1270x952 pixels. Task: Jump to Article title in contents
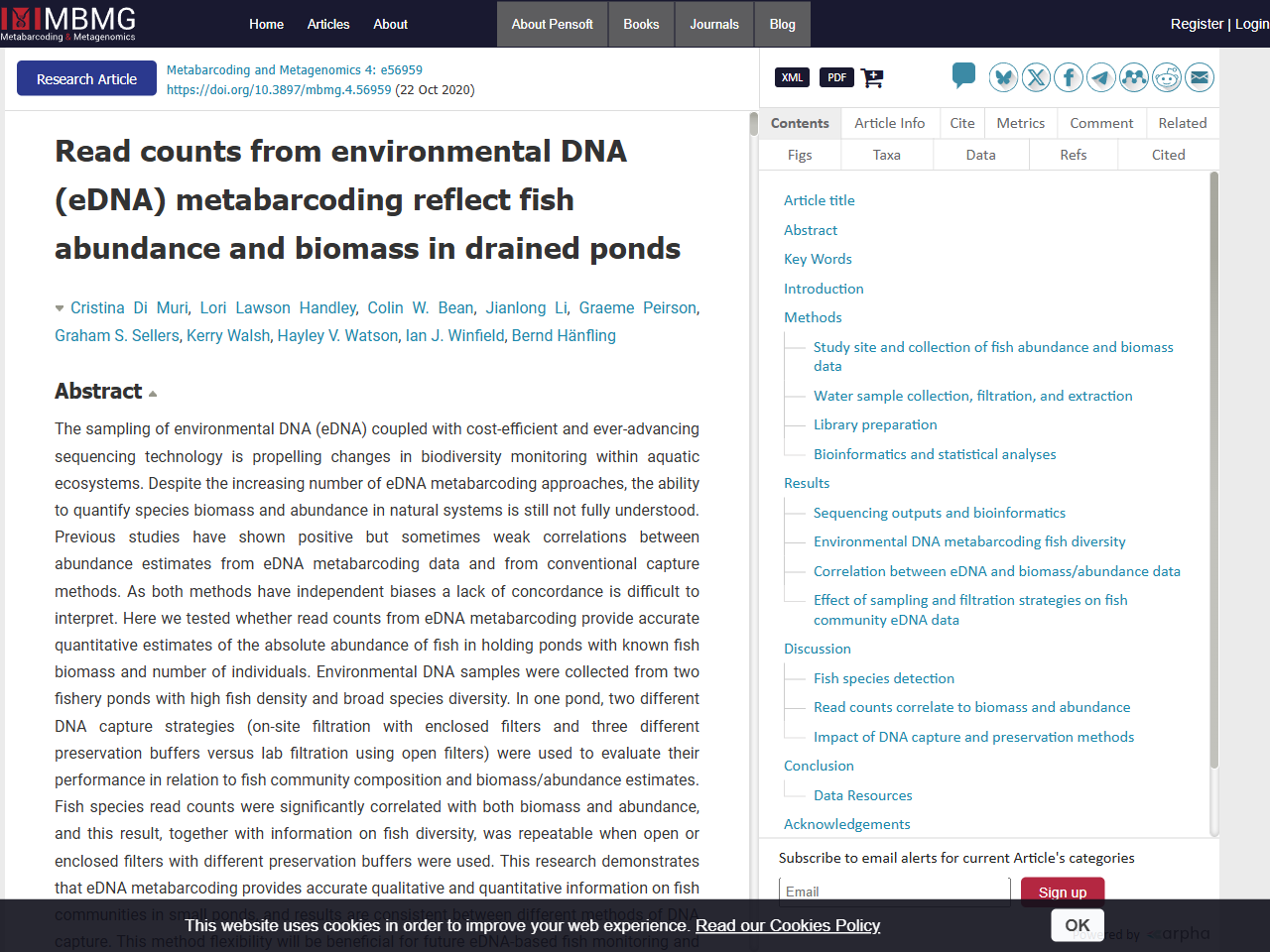[820, 200]
